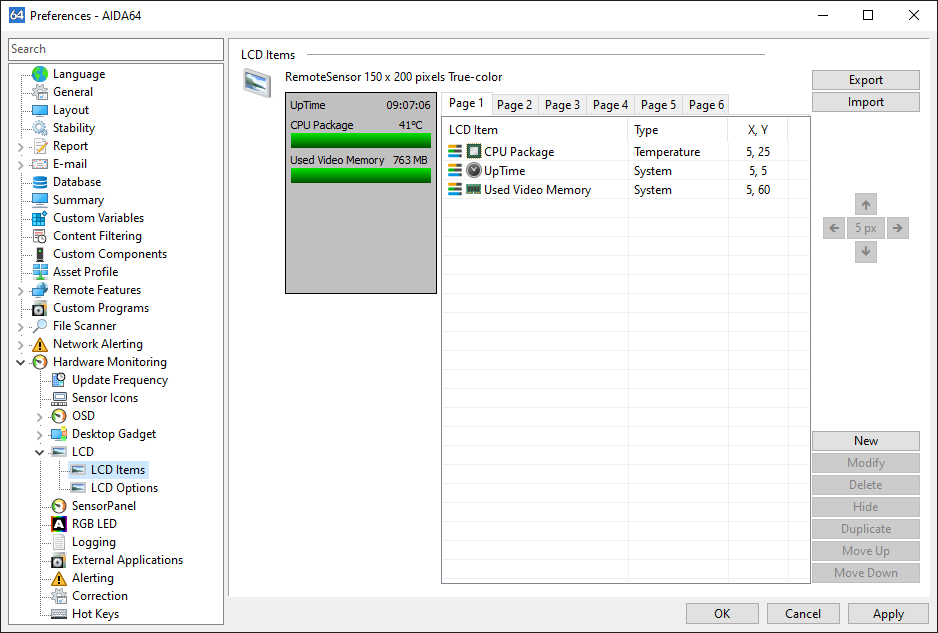Expand the Report tree node
Image resolution: width=938 pixels, height=633 pixels.
[x=21, y=147]
